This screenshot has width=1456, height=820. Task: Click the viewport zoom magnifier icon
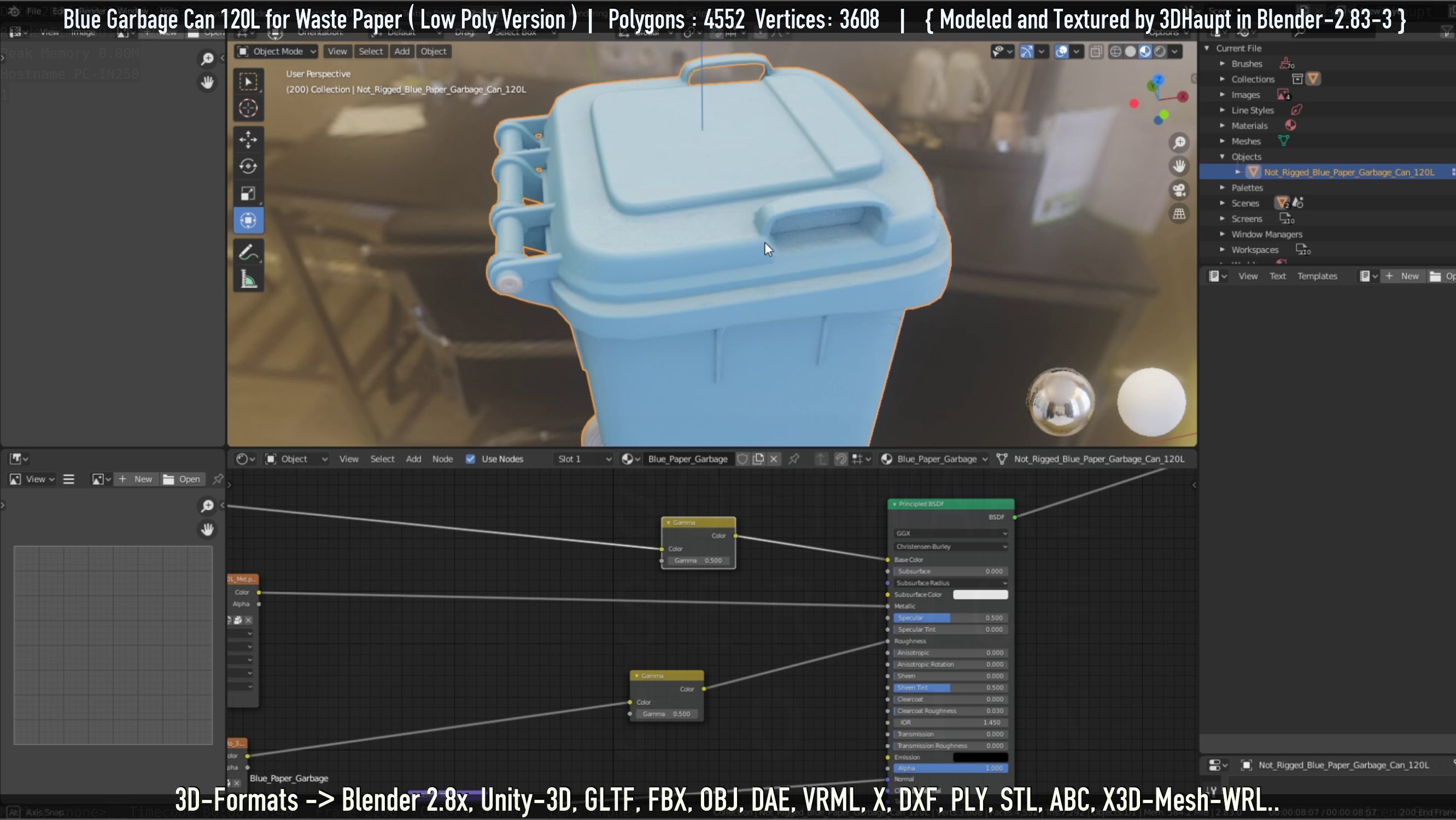click(1179, 143)
